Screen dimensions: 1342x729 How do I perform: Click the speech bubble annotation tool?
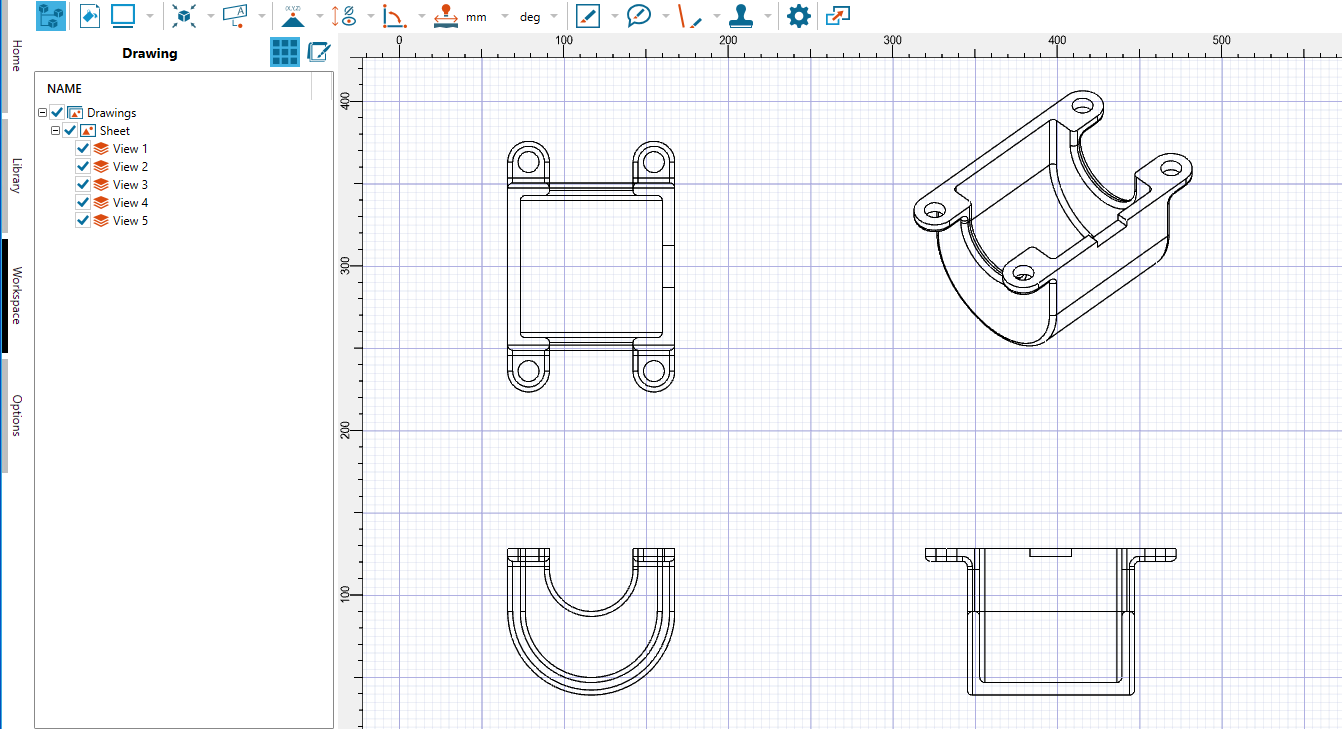click(x=639, y=16)
